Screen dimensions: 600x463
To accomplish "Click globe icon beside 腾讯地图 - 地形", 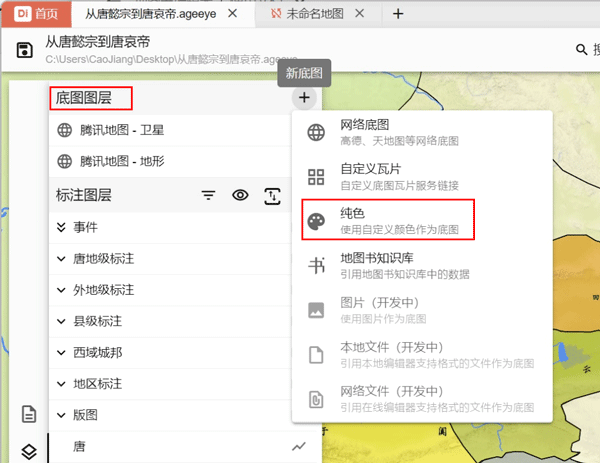I will tap(64, 161).
